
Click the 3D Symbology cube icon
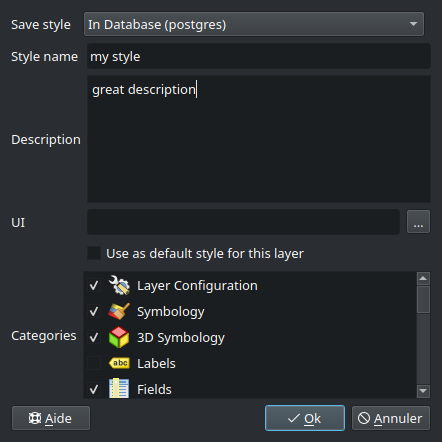(119, 337)
